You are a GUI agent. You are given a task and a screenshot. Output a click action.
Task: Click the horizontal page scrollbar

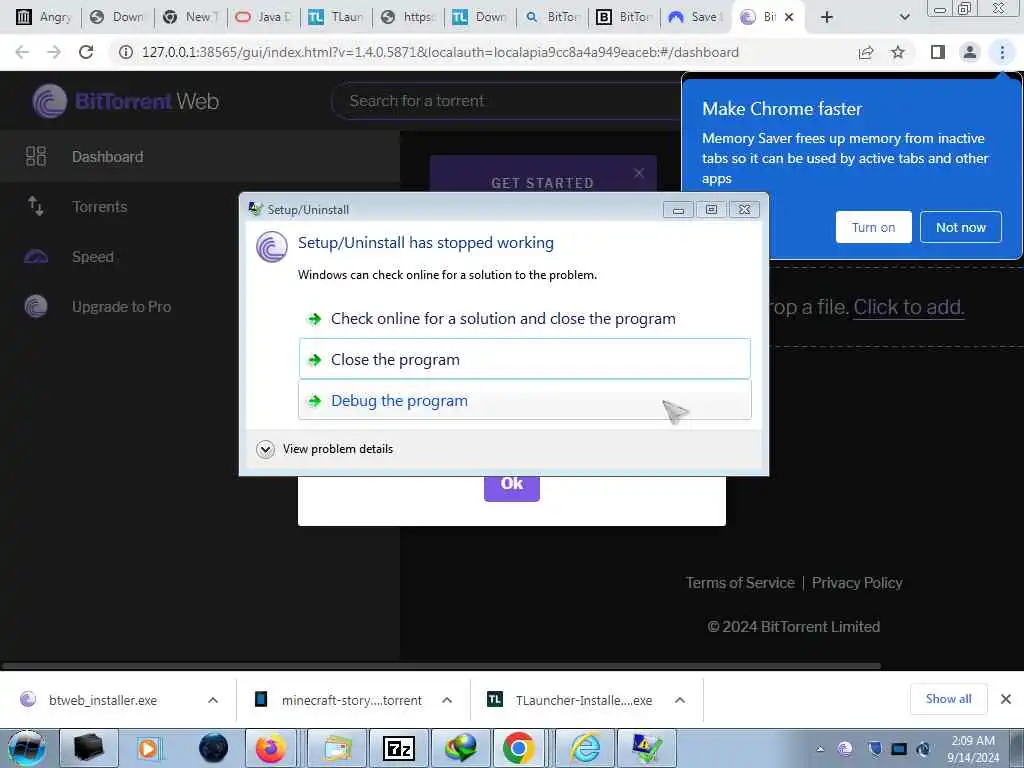pos(441,666)
